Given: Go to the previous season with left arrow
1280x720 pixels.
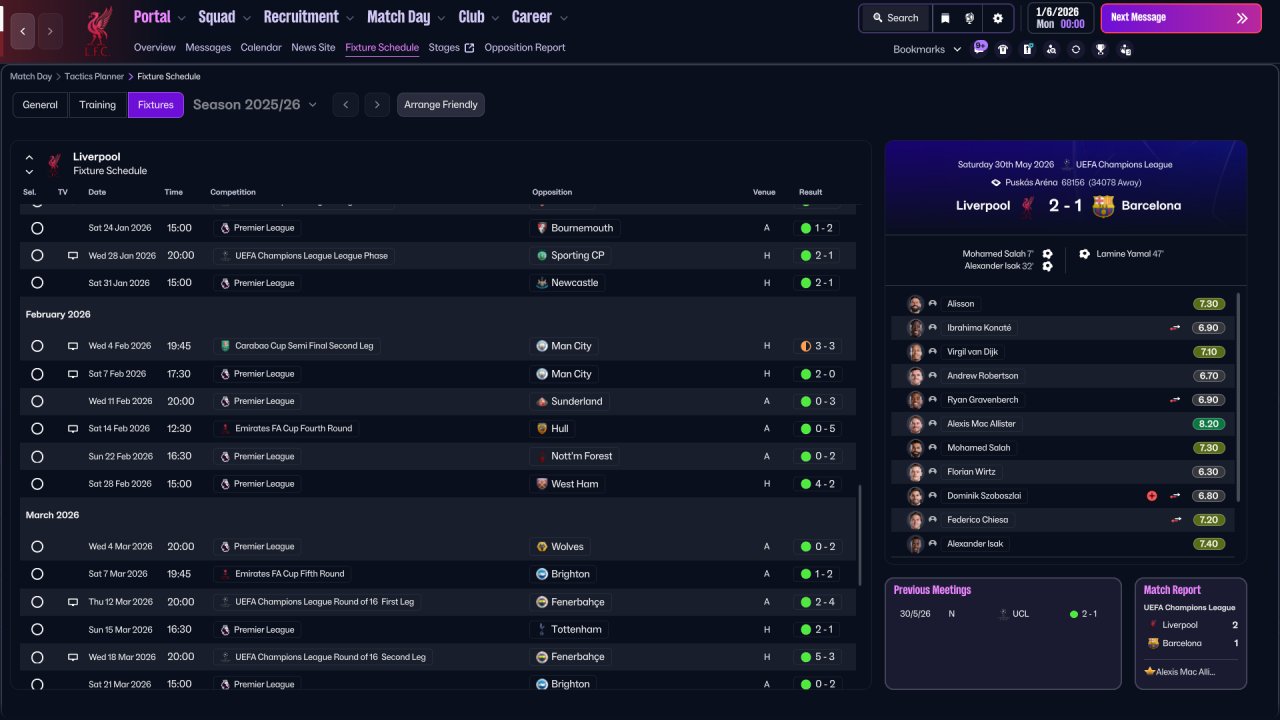Looking at the screenshot, I should click(345, 105).
